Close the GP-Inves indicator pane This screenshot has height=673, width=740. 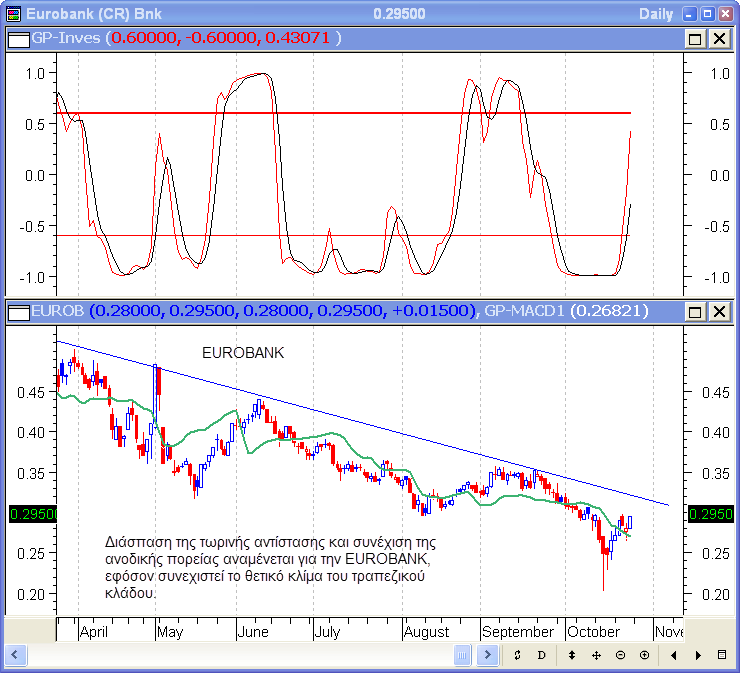(x=719, y=38)
